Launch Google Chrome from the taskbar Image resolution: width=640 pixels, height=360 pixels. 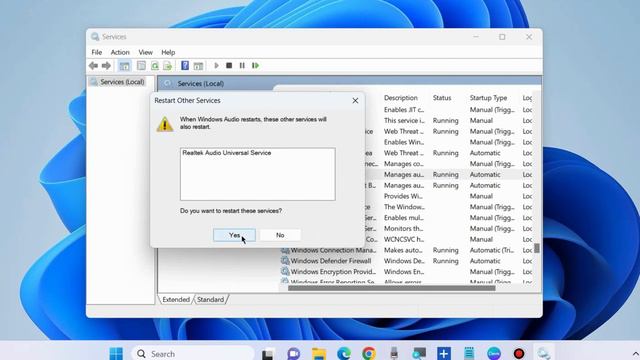pyautogui.click(x=369, y=353)
